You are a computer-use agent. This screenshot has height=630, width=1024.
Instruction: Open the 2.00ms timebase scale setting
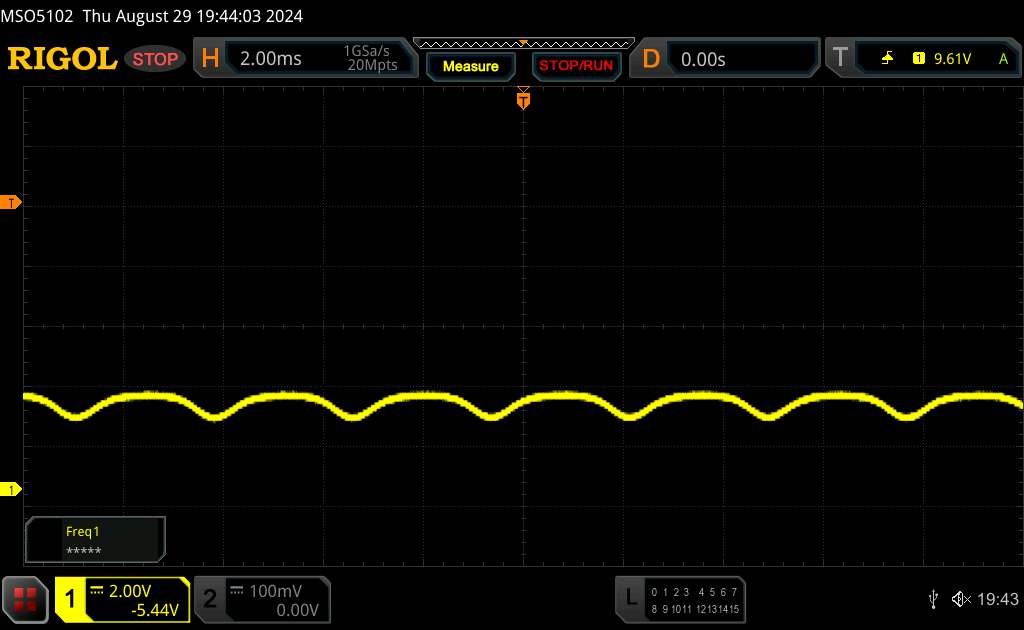point(270,59)
